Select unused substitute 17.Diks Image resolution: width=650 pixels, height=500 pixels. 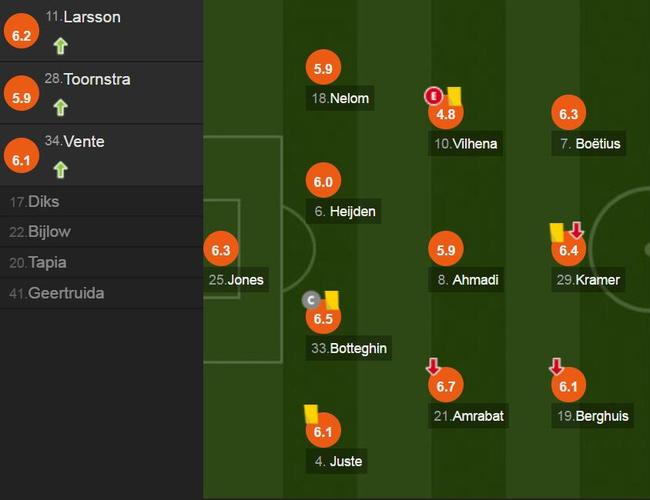click(x=102, y=202)
